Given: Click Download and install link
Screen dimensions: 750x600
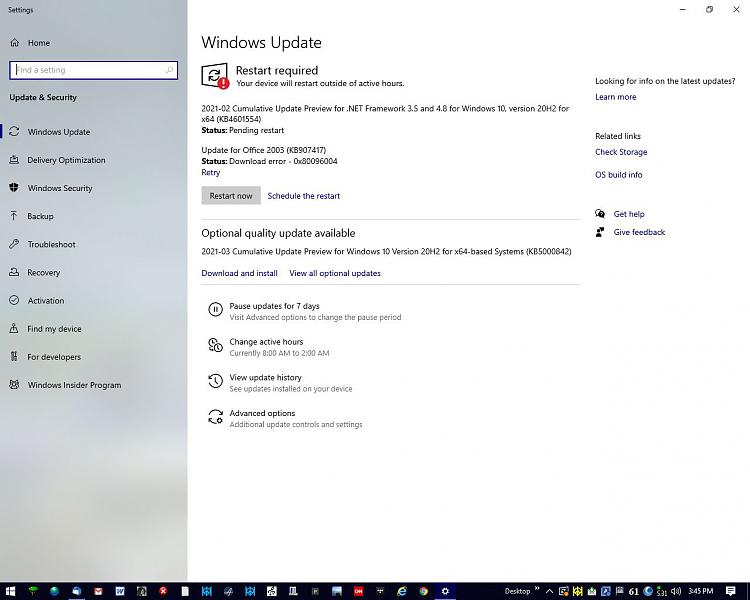Looking at the screenshot, I should 239,273.
